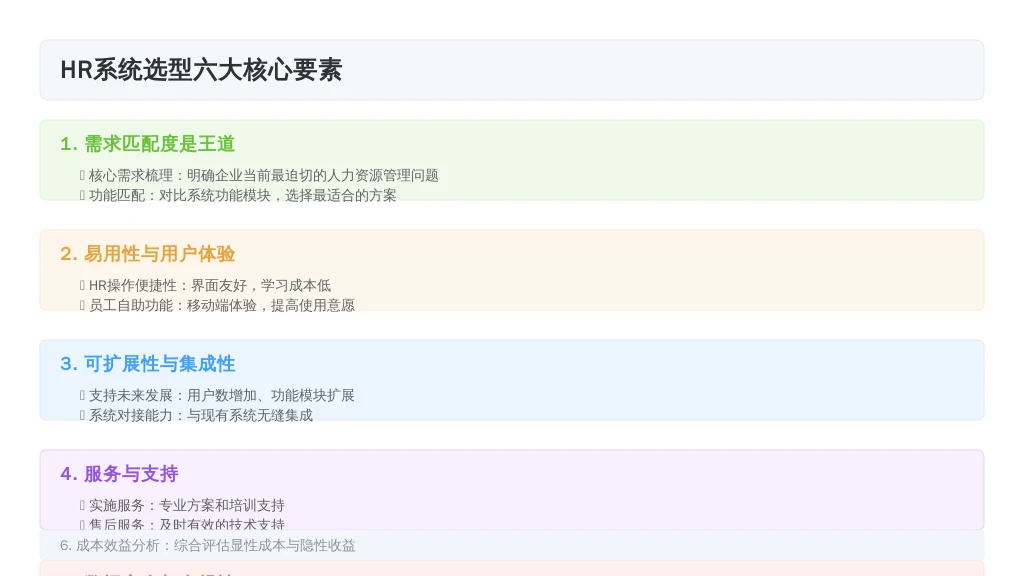Click bullet 支持未来发展：用户数增加、功能模块扩展
This screenshot has height=576, width=1024.
pos(221,396)
